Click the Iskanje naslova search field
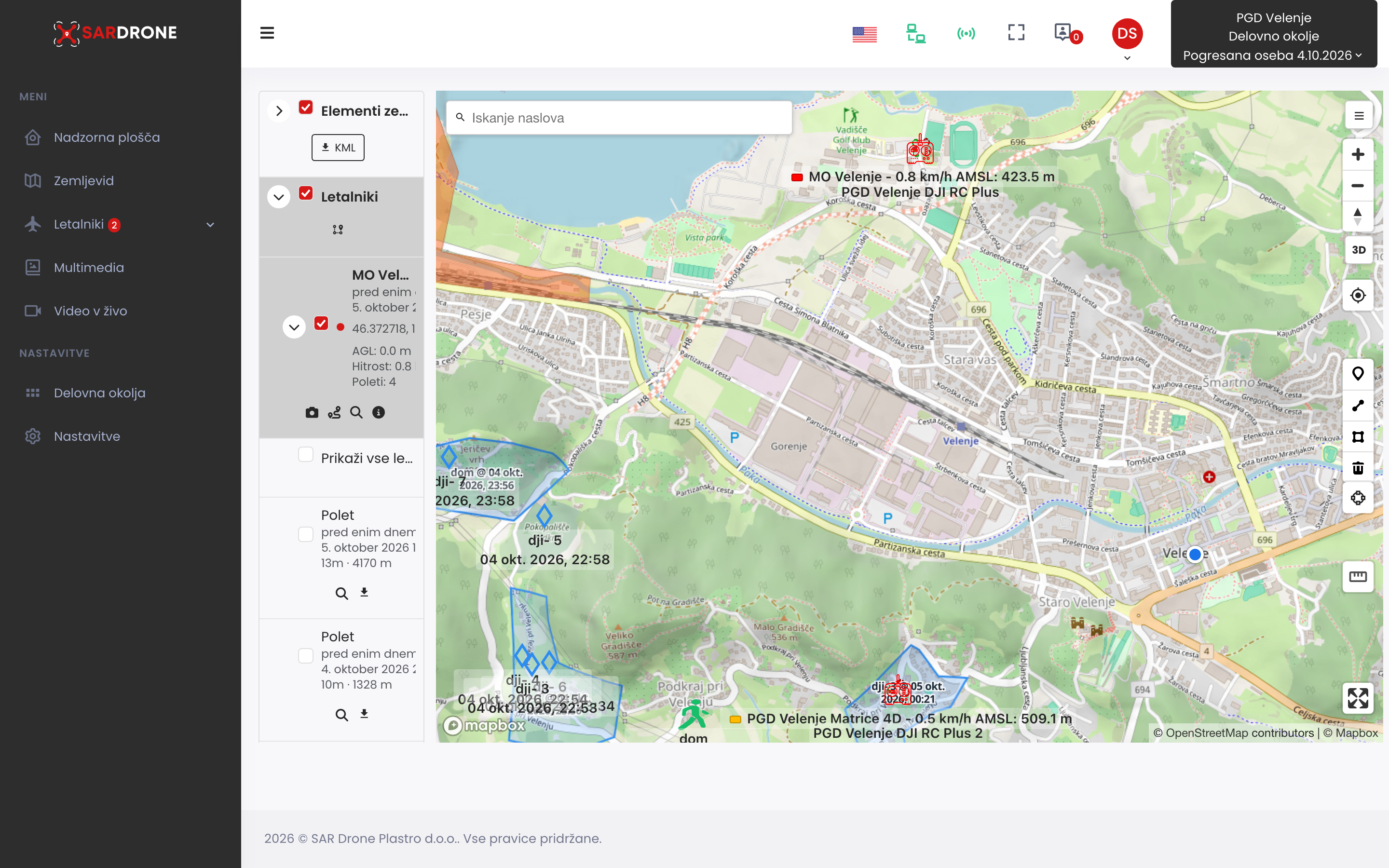The image size is (1389, 868). click(x=619, y=118)
